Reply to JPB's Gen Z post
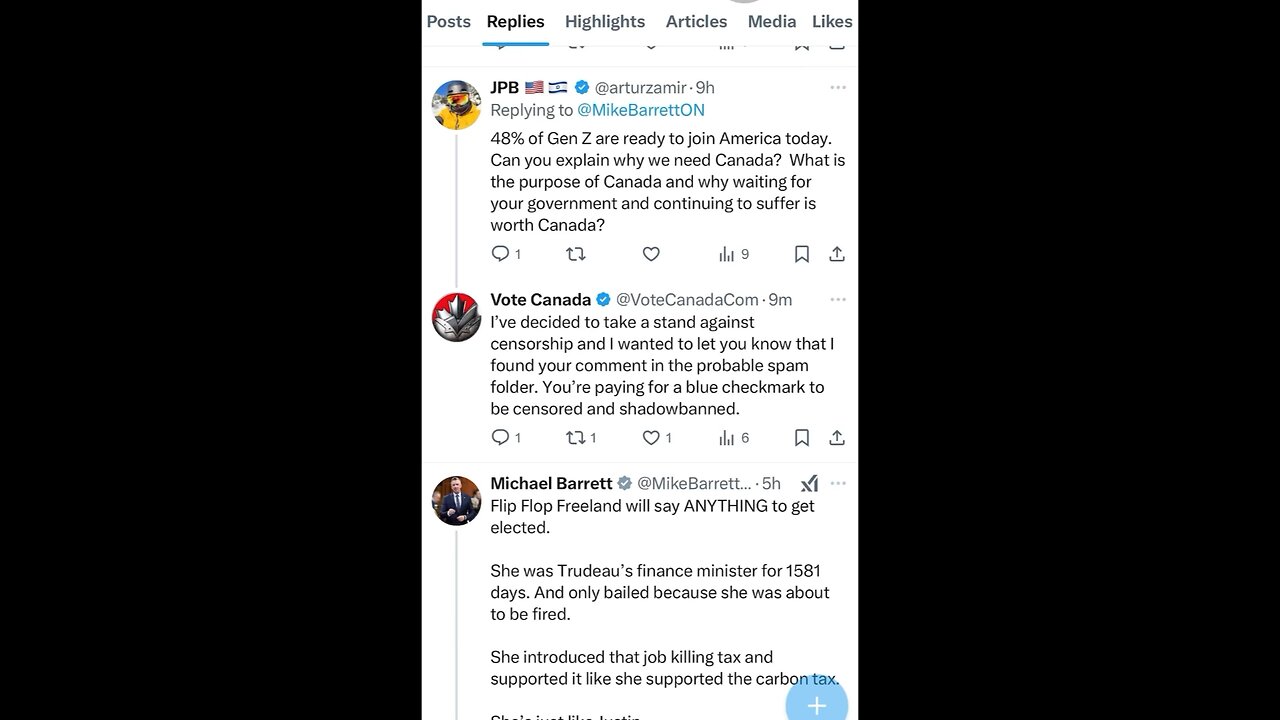This screenshot has height=720, width=1280. [x=501, y=254]
